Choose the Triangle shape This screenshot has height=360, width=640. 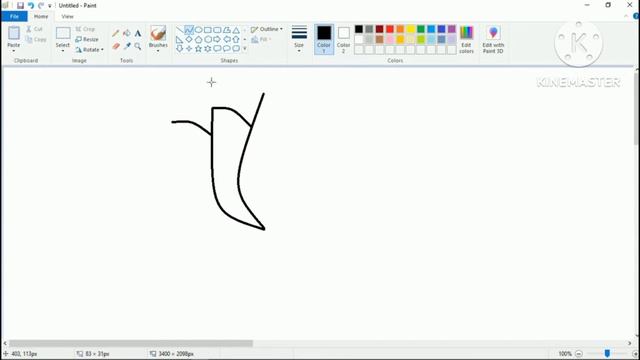pyautogui.click(x=236, y=30)
